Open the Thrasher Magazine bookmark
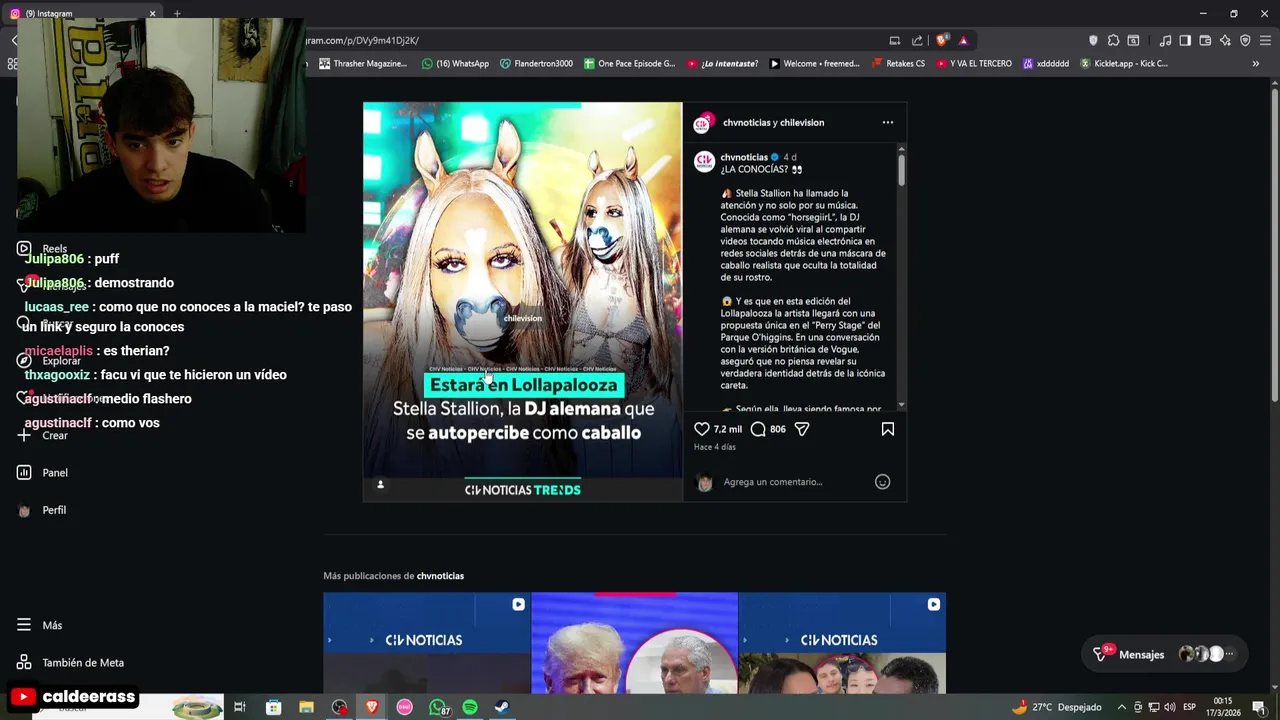The height and width of the screenshot is (720, 1280). coord(363,64)
